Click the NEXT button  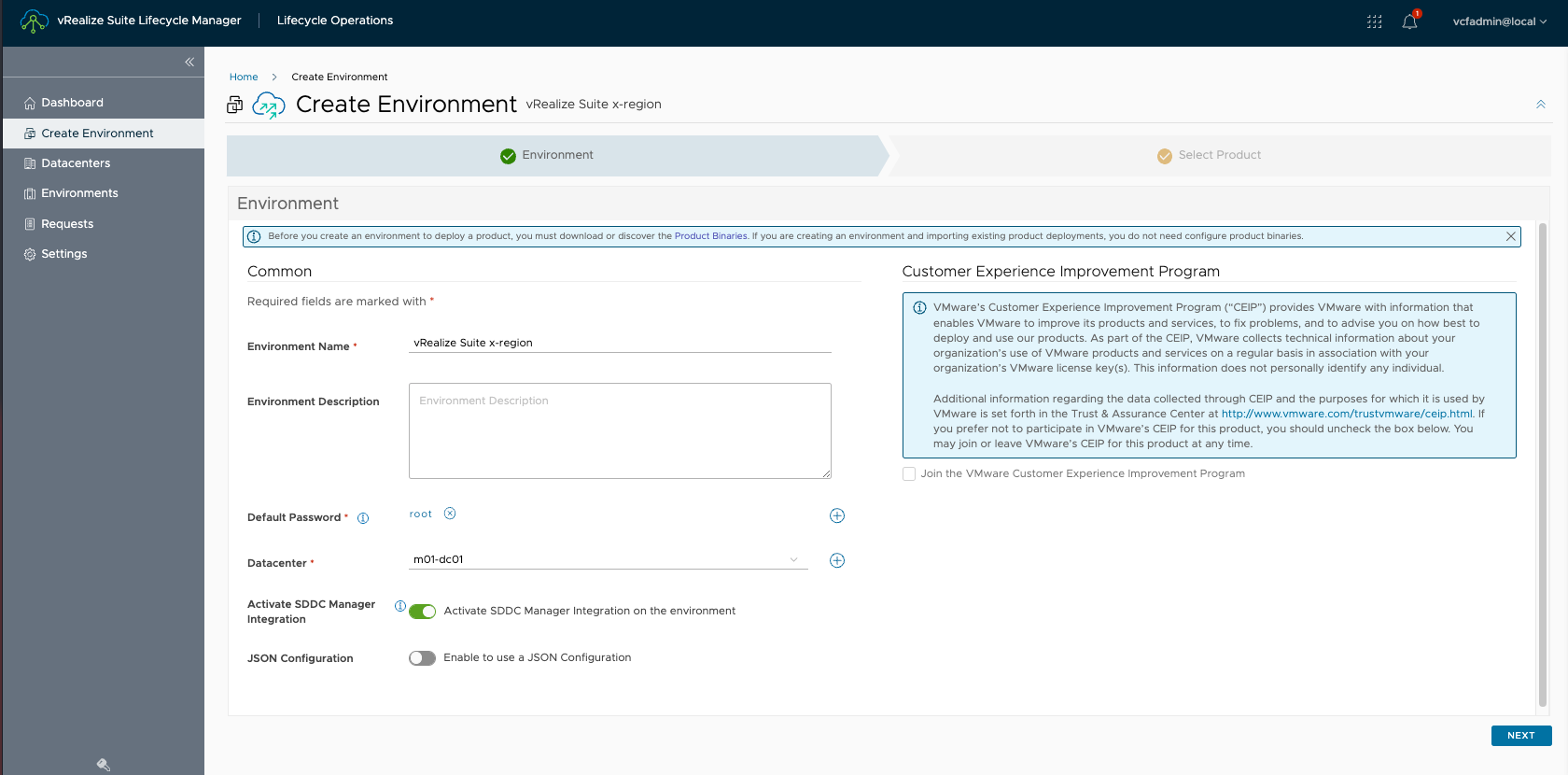pos(1521,736)
